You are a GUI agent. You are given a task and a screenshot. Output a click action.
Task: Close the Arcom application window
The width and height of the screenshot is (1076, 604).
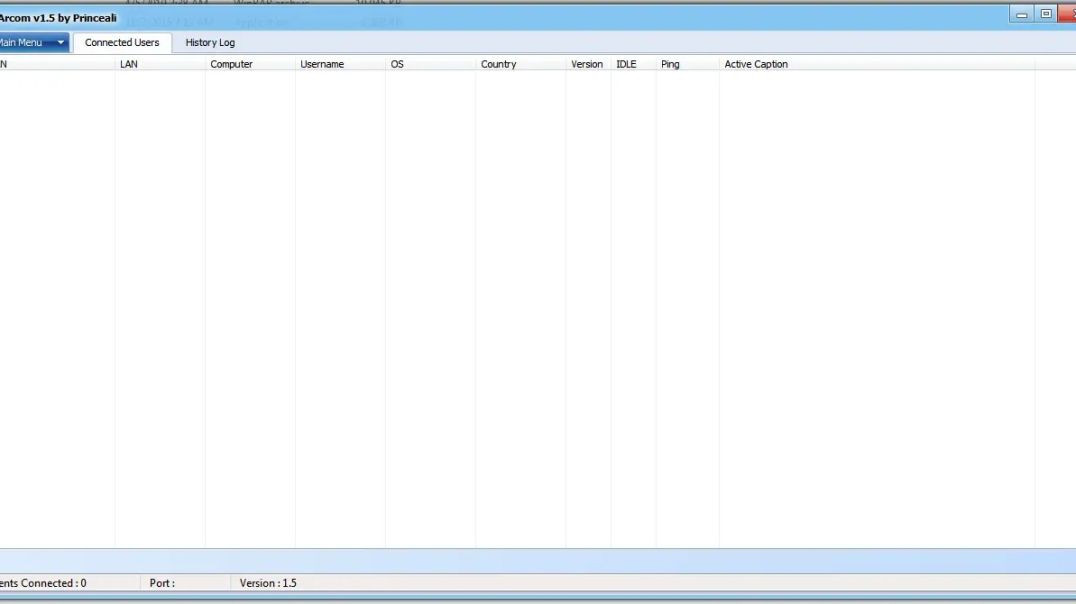pyautogui.click(x=1067, y=15)
